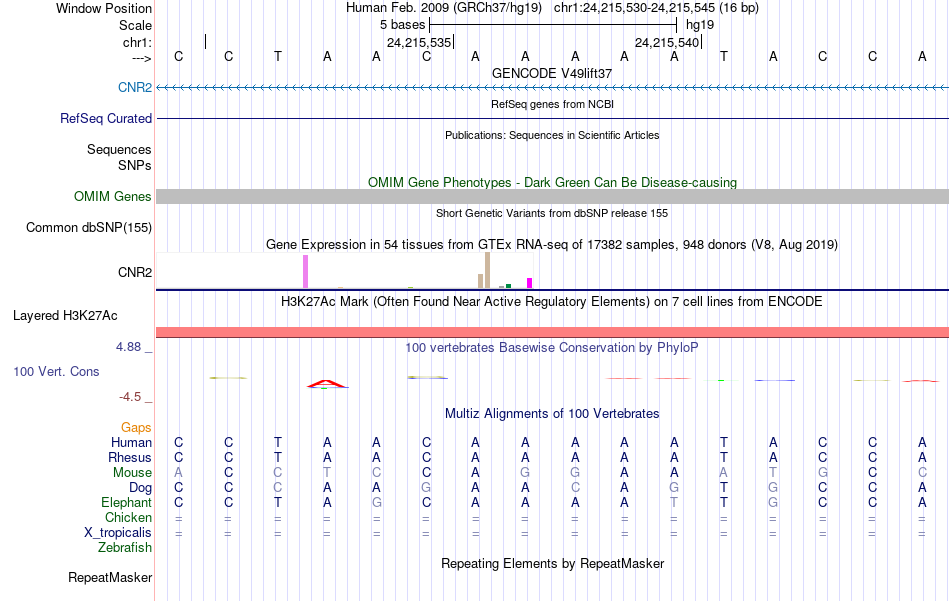950x601 pixels.
Task: Click the 24,215,535 position marker
Action: [x=419, y=42]
